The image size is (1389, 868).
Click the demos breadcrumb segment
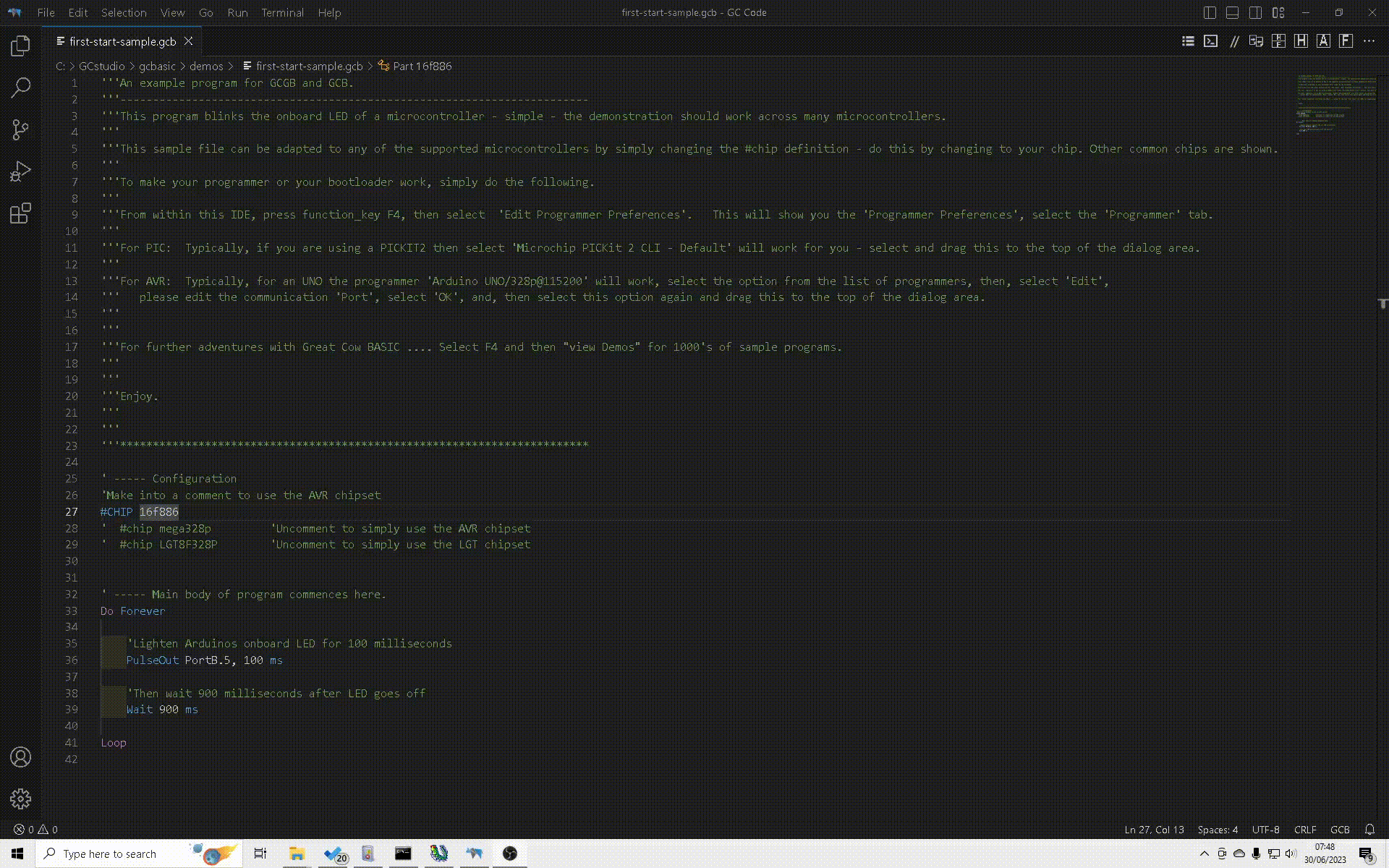(206, 66)
